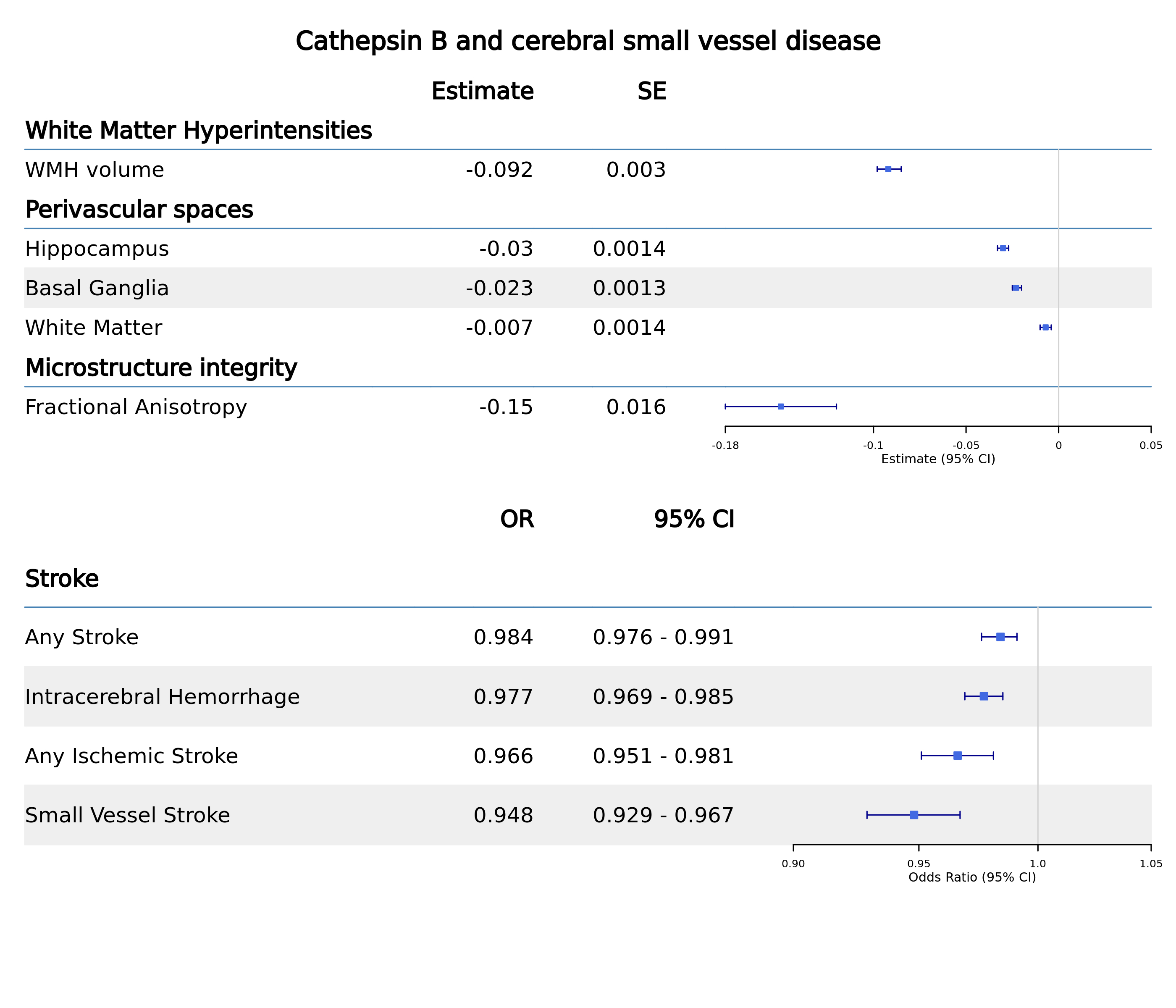Click the Hippocampus estimate square marker

1003,248
